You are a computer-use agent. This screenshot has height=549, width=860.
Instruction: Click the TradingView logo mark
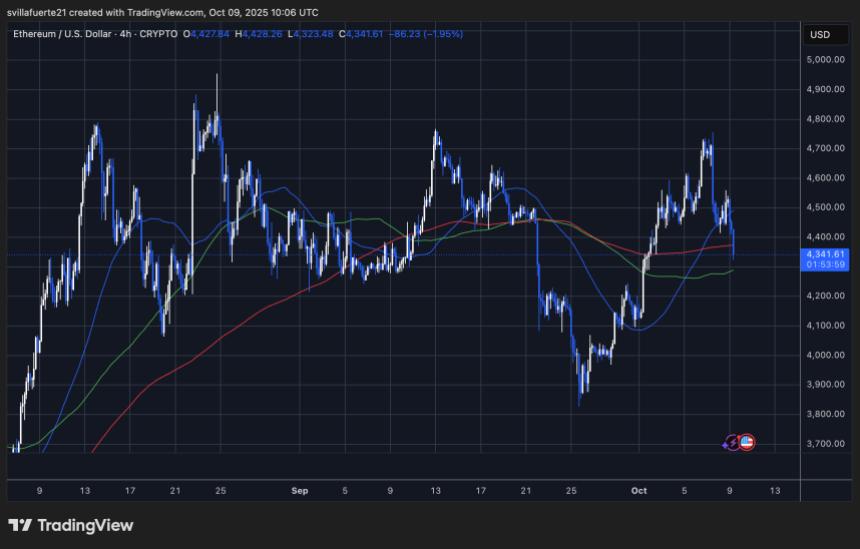coord(19,525)
